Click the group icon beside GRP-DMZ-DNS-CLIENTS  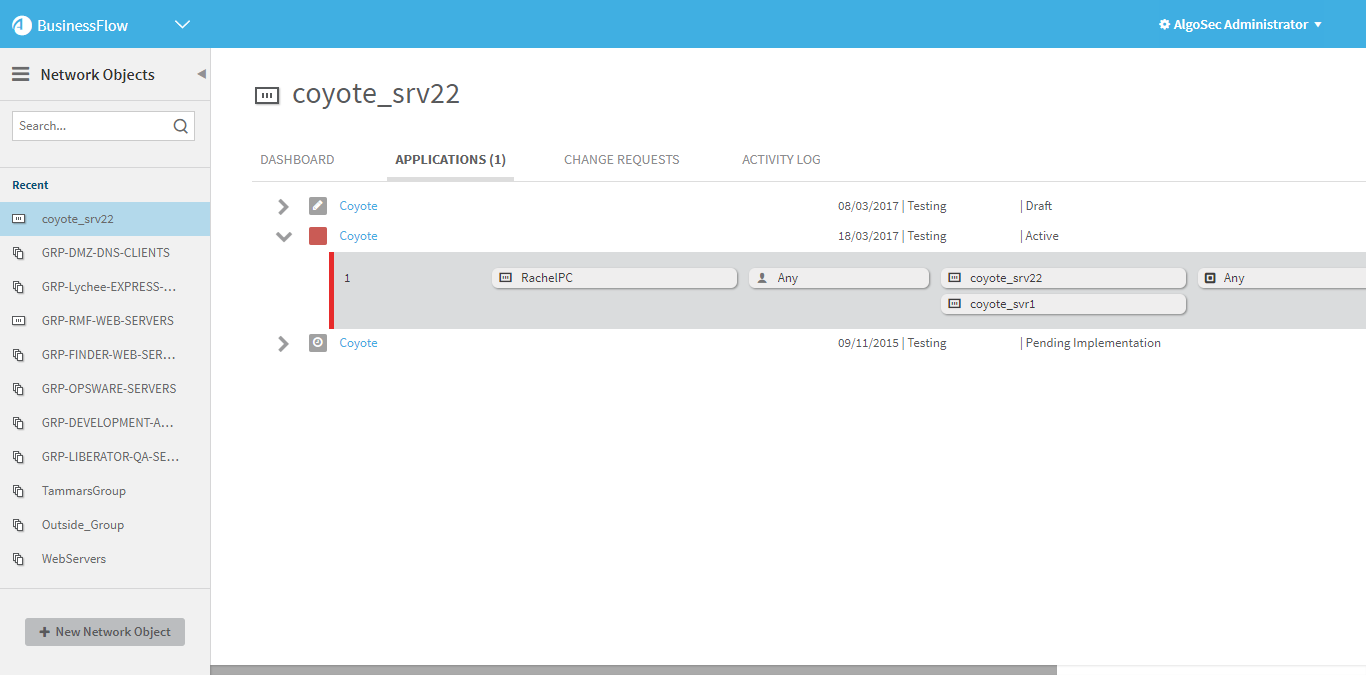19,253
